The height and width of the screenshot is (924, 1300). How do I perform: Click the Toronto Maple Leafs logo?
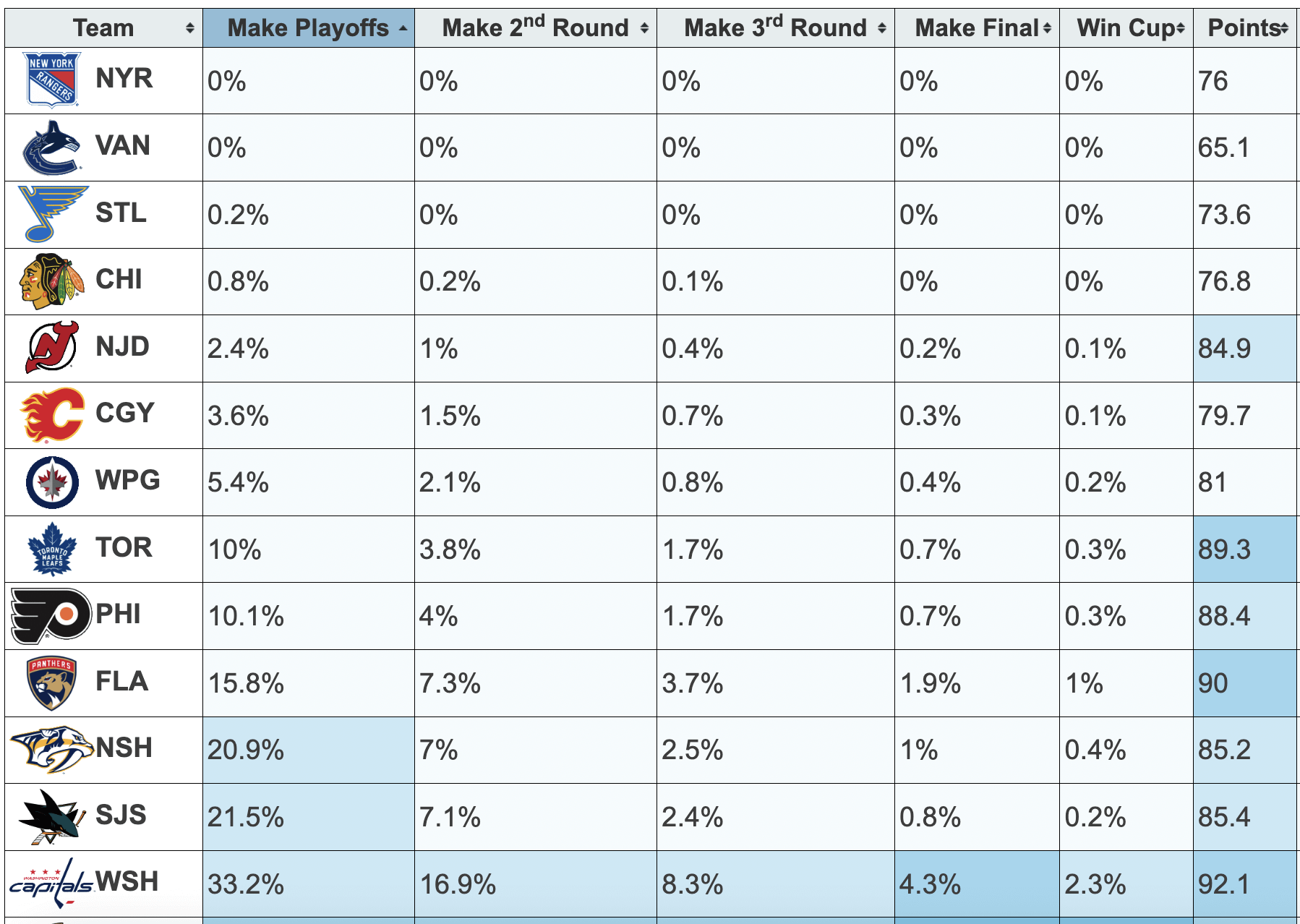click(x=51, y=549)
